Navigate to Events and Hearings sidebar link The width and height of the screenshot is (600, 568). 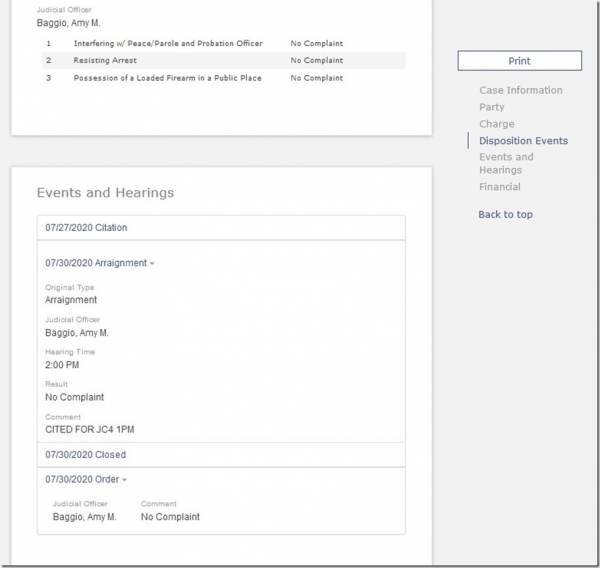pyautogui.click(x=506, y=163)
